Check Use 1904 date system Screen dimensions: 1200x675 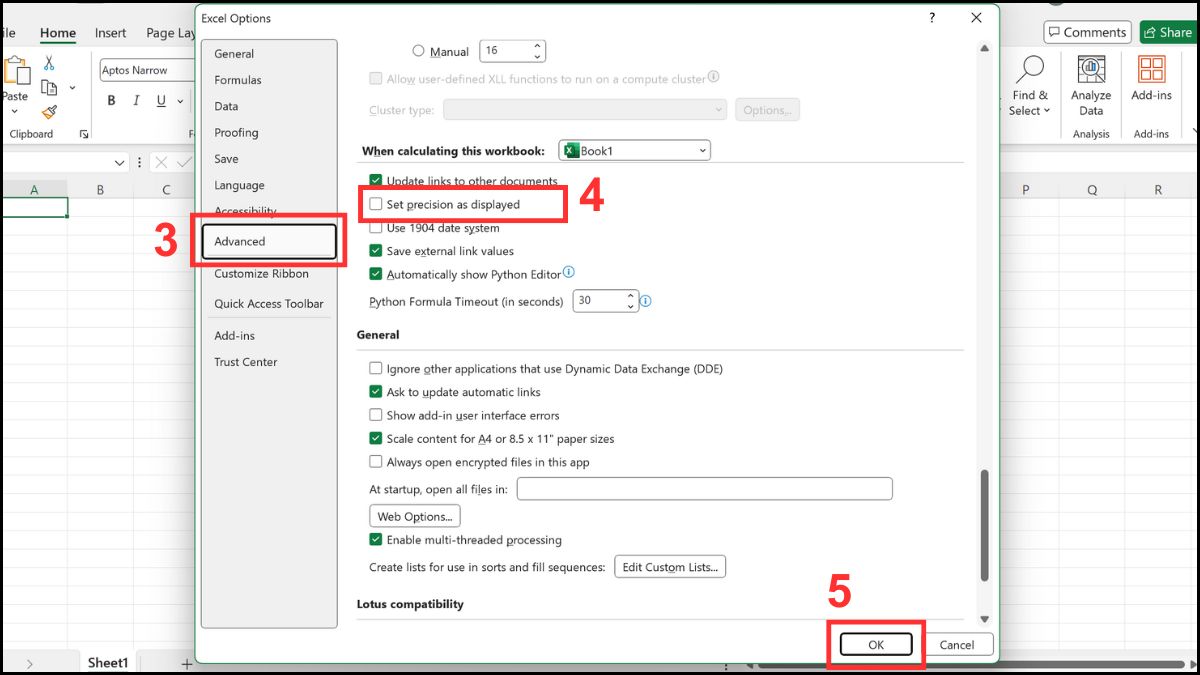click(x=376, y=227)
